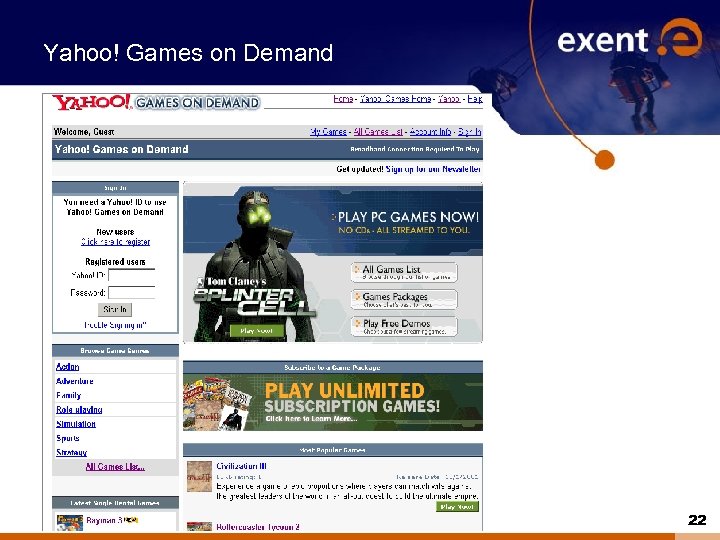
Task: Click the register link for new users
Action: click(115, 242)
